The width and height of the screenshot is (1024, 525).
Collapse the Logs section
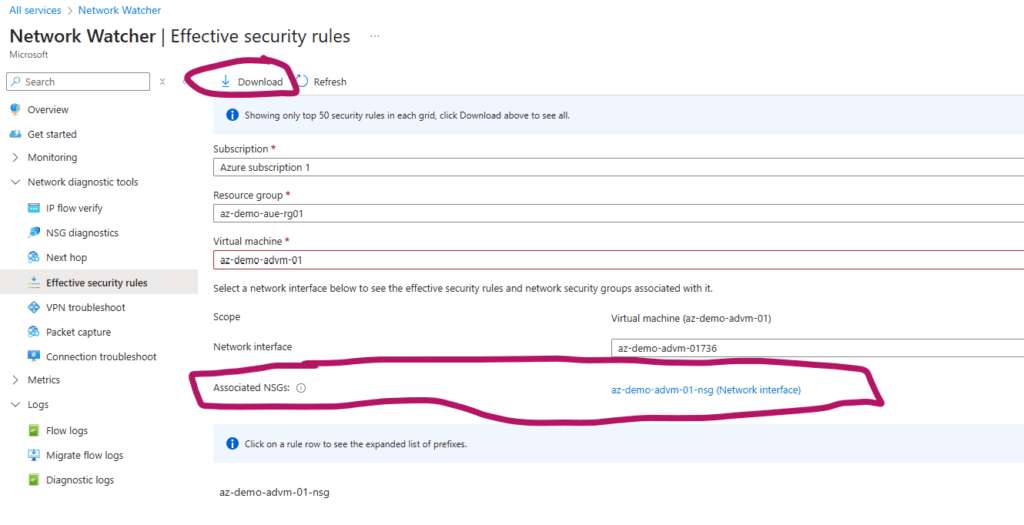point(15,405)
